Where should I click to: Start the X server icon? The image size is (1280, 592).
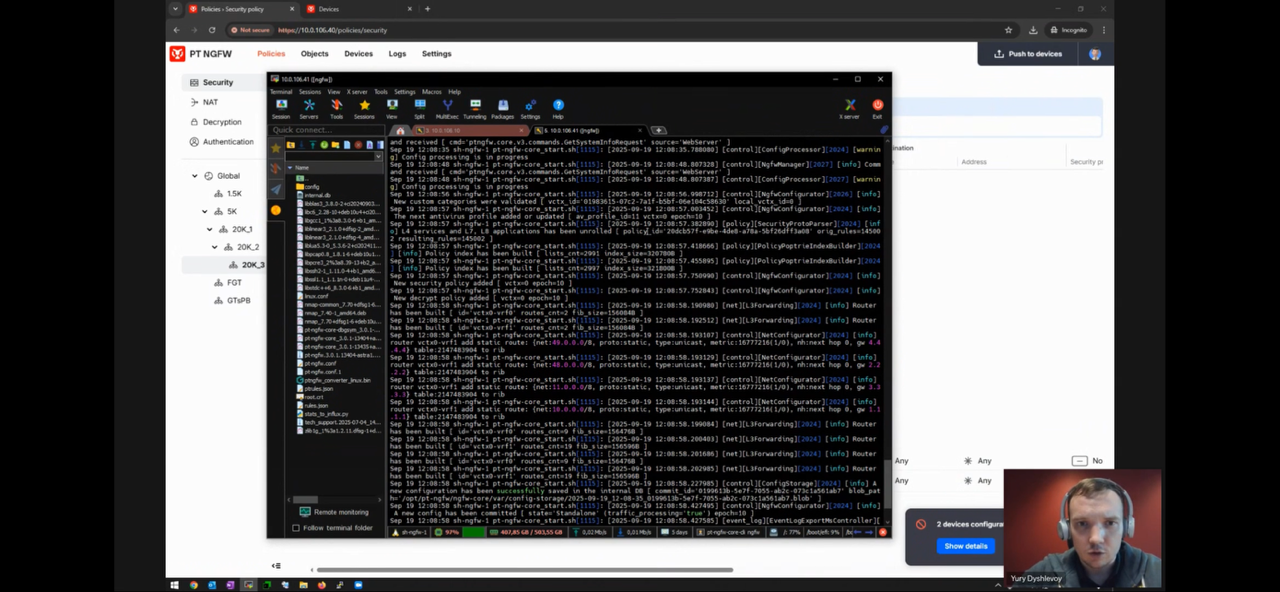[849, 108]
